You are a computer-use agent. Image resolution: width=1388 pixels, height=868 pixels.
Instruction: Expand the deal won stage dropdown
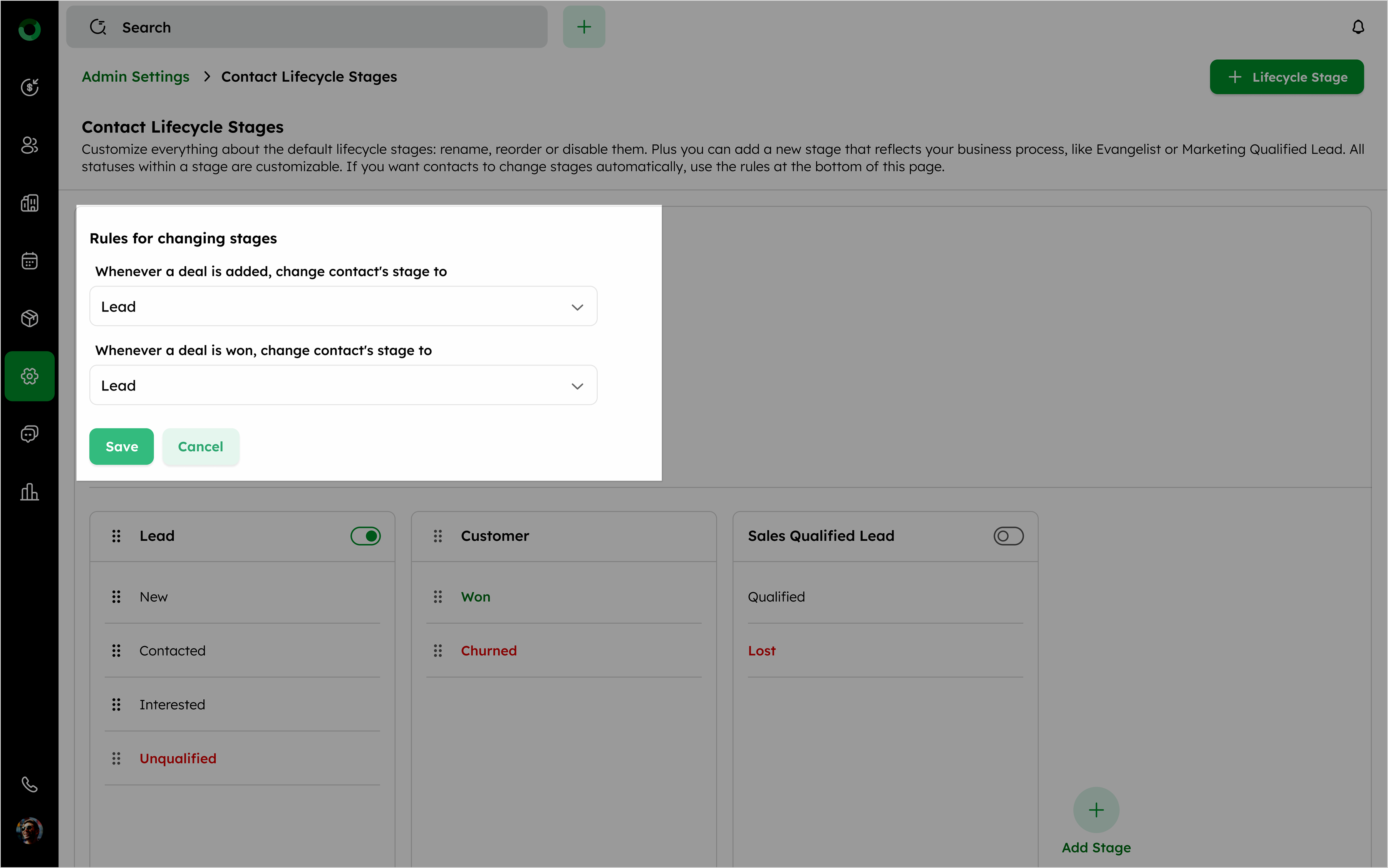point(343,385)
